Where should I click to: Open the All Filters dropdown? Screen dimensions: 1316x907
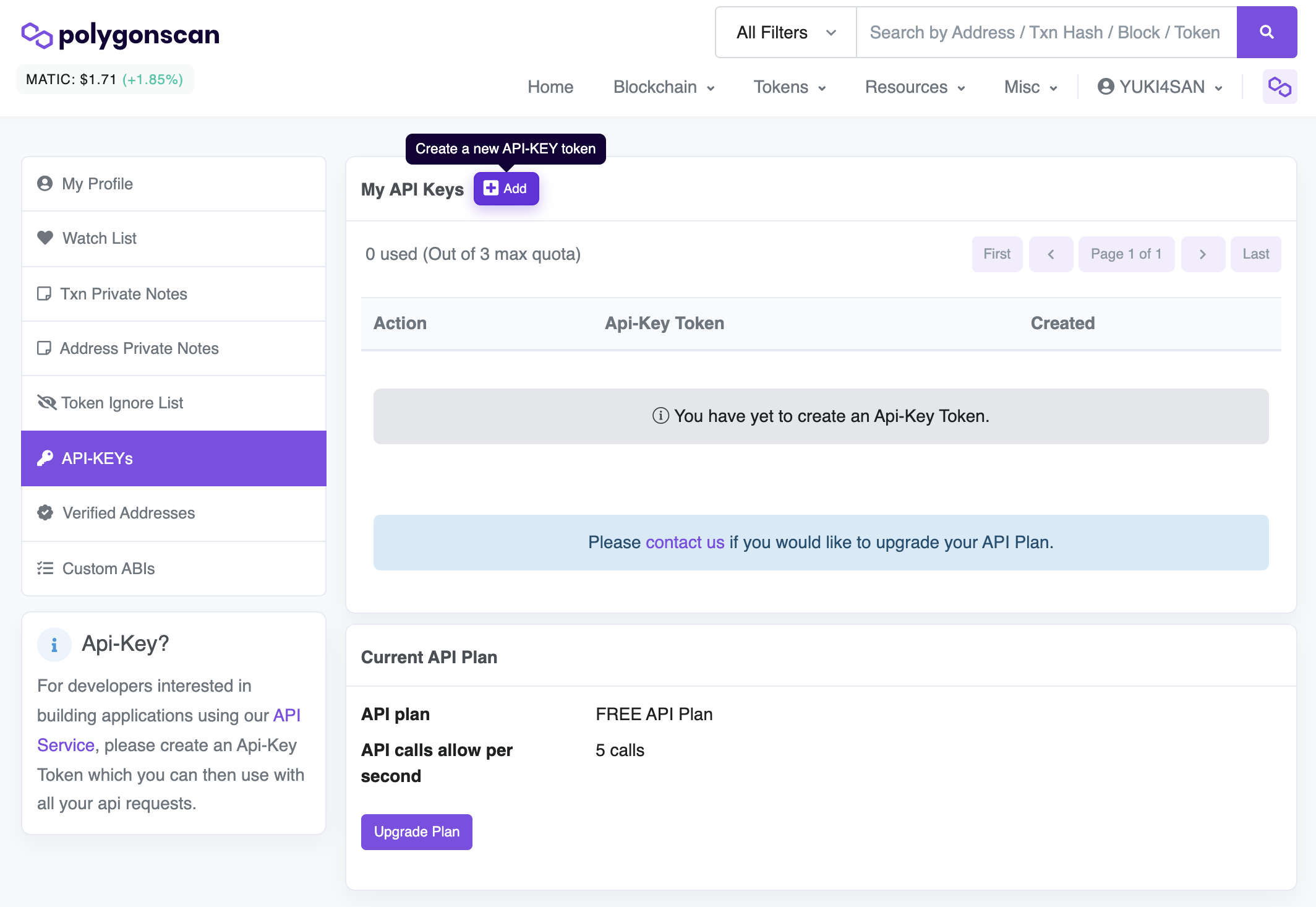[786, 32]
